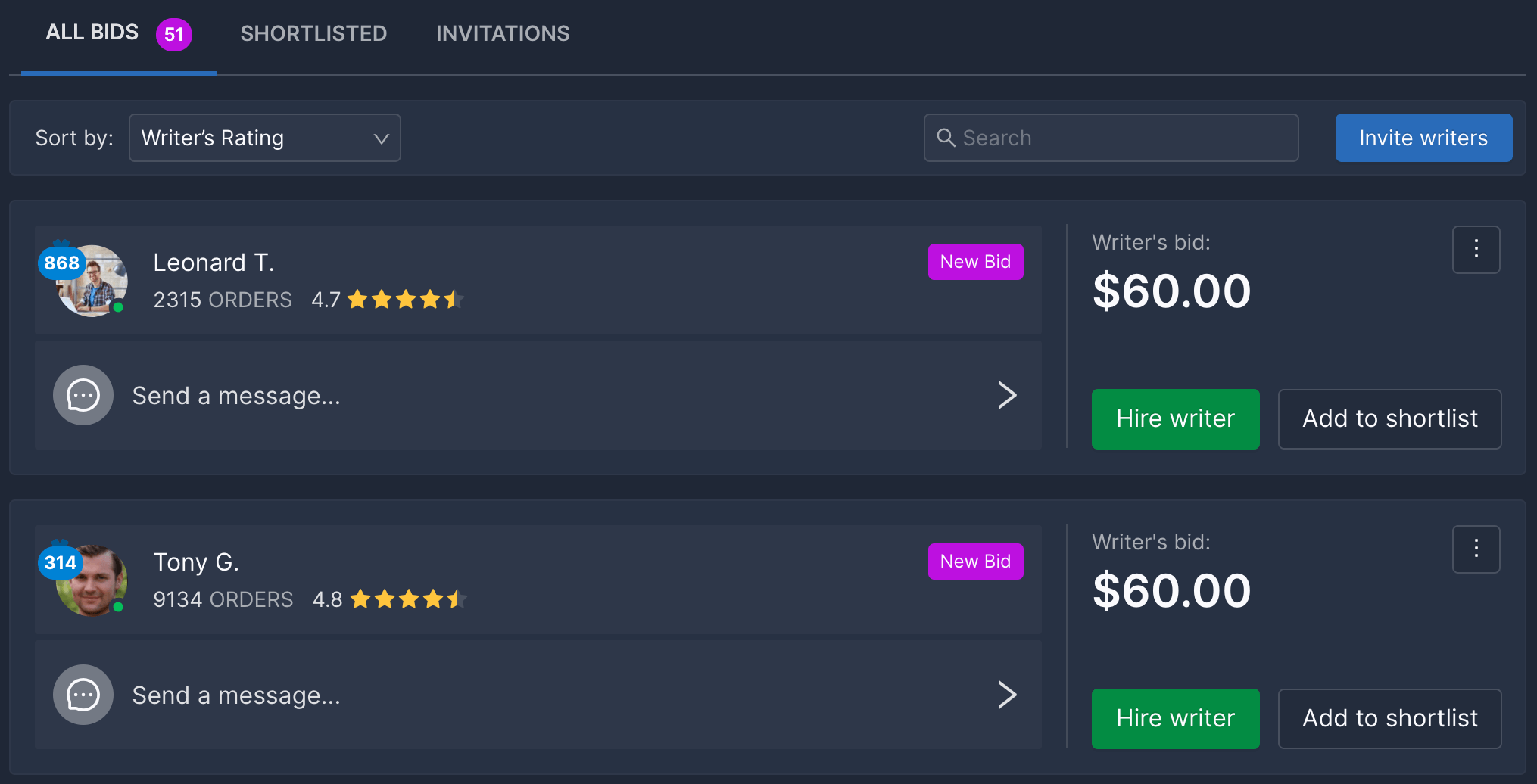Click the 868 badge on Leonard's avatar
Image resolution: width=1537 pixels, height=784 pixels.
click(61, 263)
